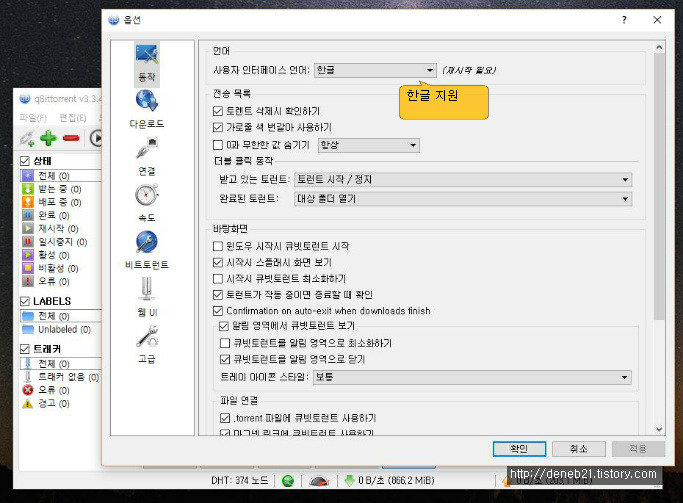Collapse the 상태 filter section checkbox
683x503 pixels.
click(x=25, y=161)
